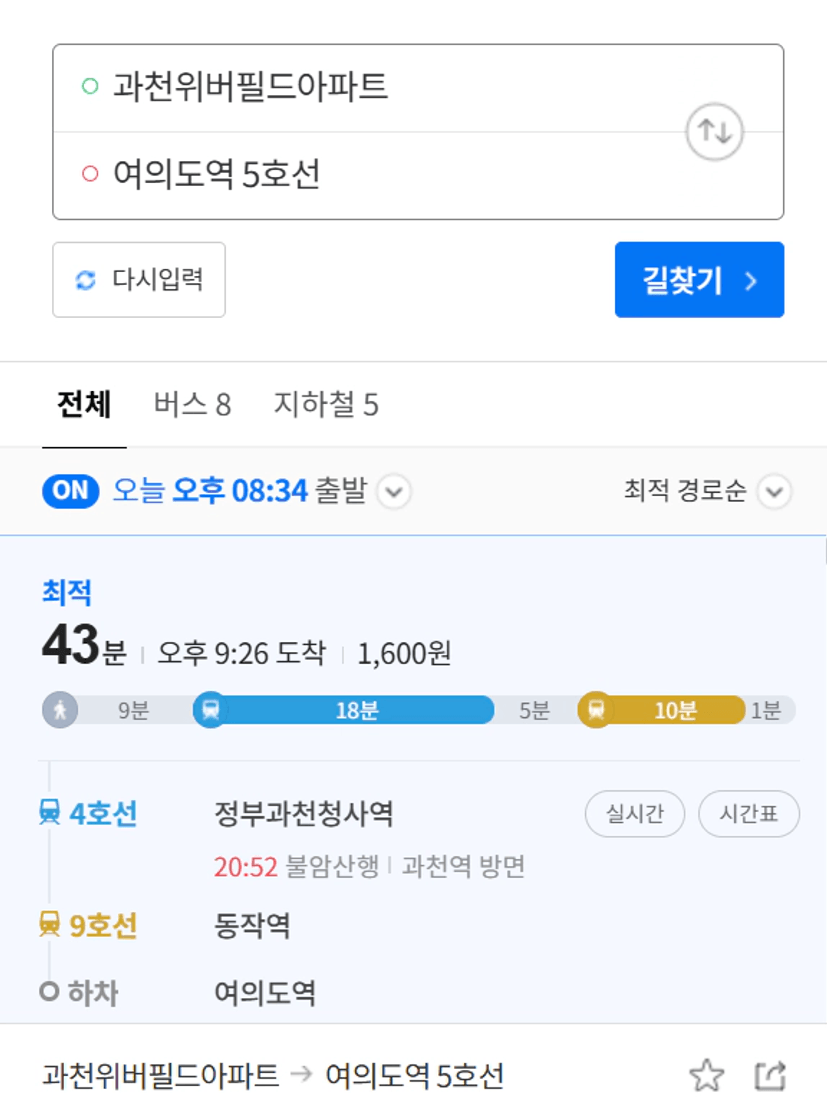827x1120 pixels.
Task: Click the blue Line 4 subway icon on bar
Action: [x=211, y=710]
